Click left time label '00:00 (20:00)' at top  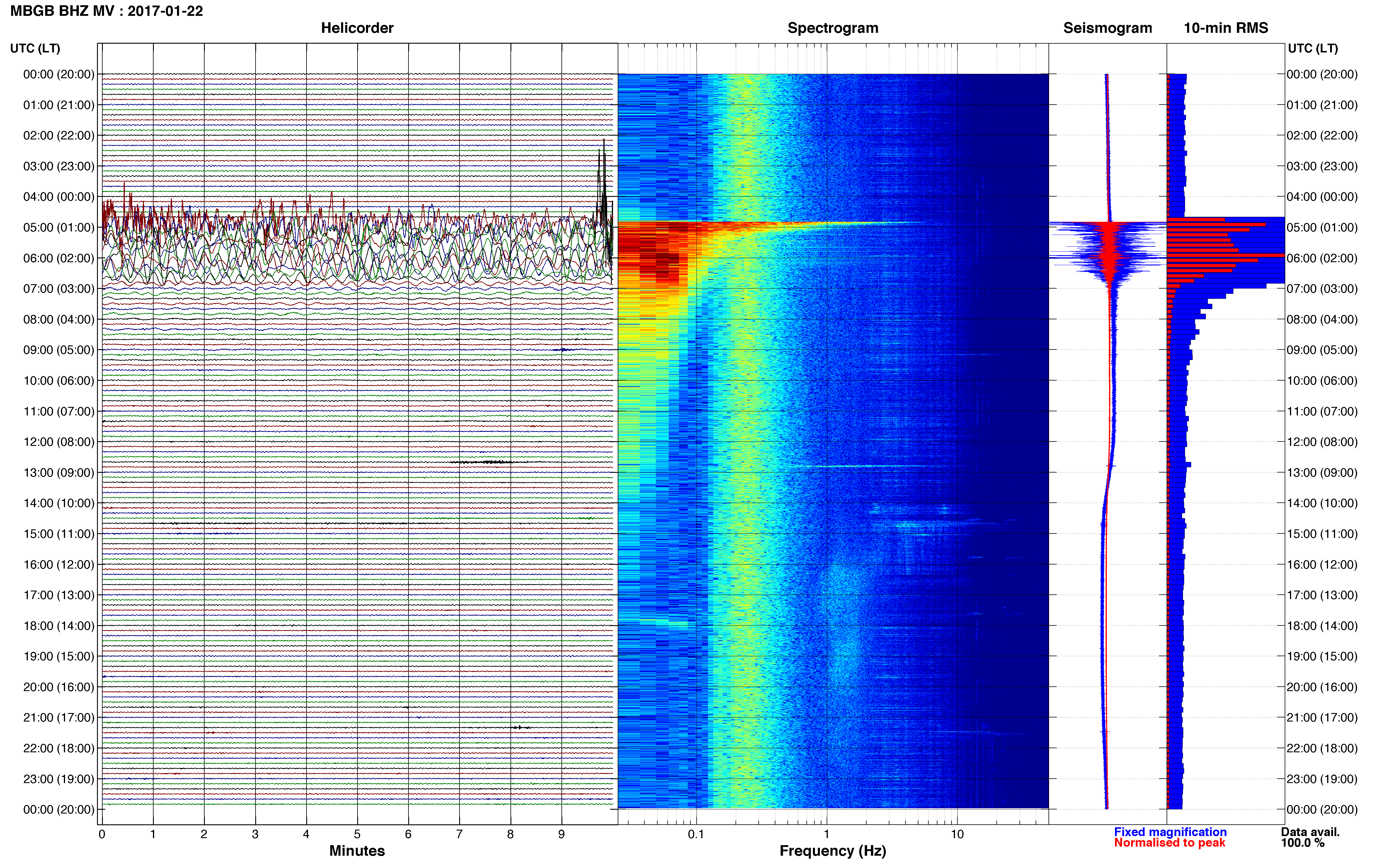59,74
